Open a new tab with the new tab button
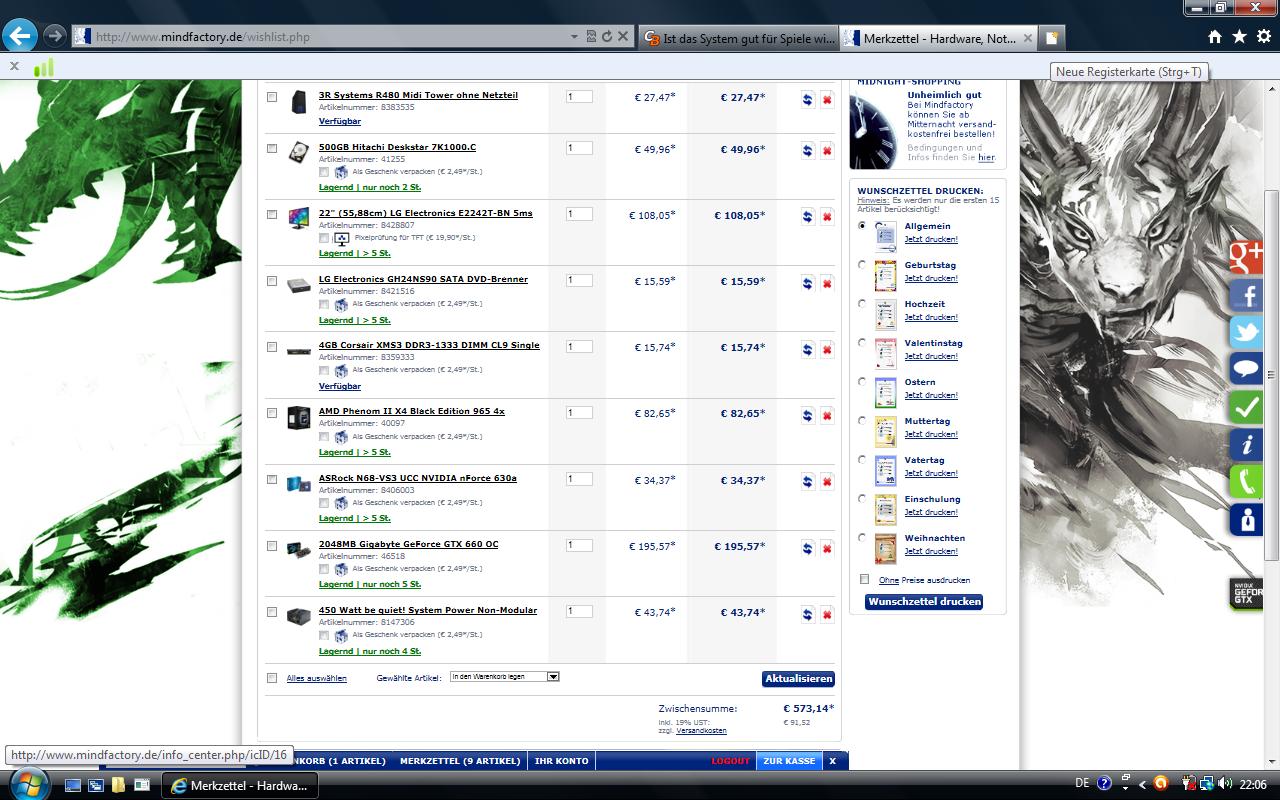 point(1051,38)
